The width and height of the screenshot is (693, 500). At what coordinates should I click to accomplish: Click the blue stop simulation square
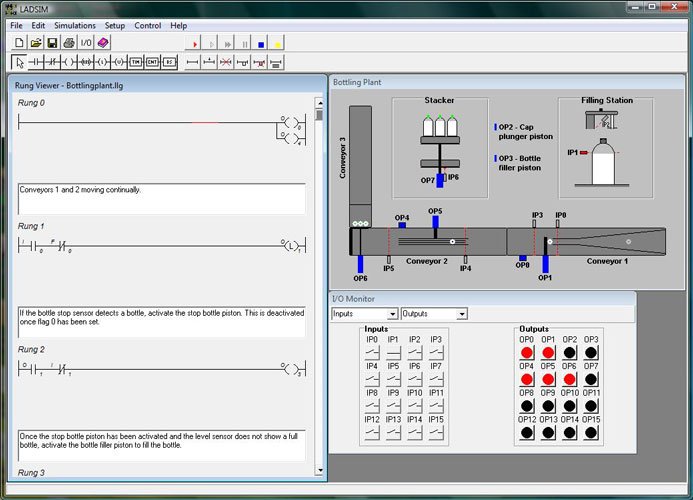click(261, 43)
